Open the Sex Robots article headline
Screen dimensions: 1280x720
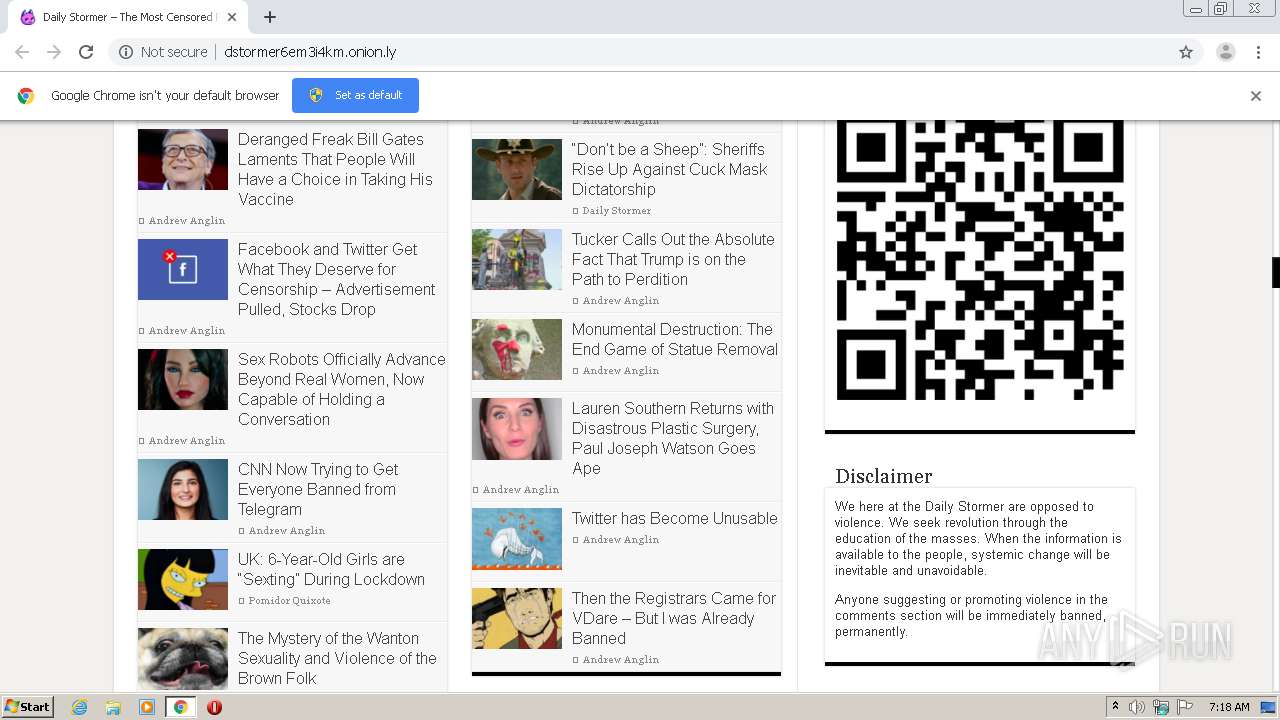tap(341, 389)
